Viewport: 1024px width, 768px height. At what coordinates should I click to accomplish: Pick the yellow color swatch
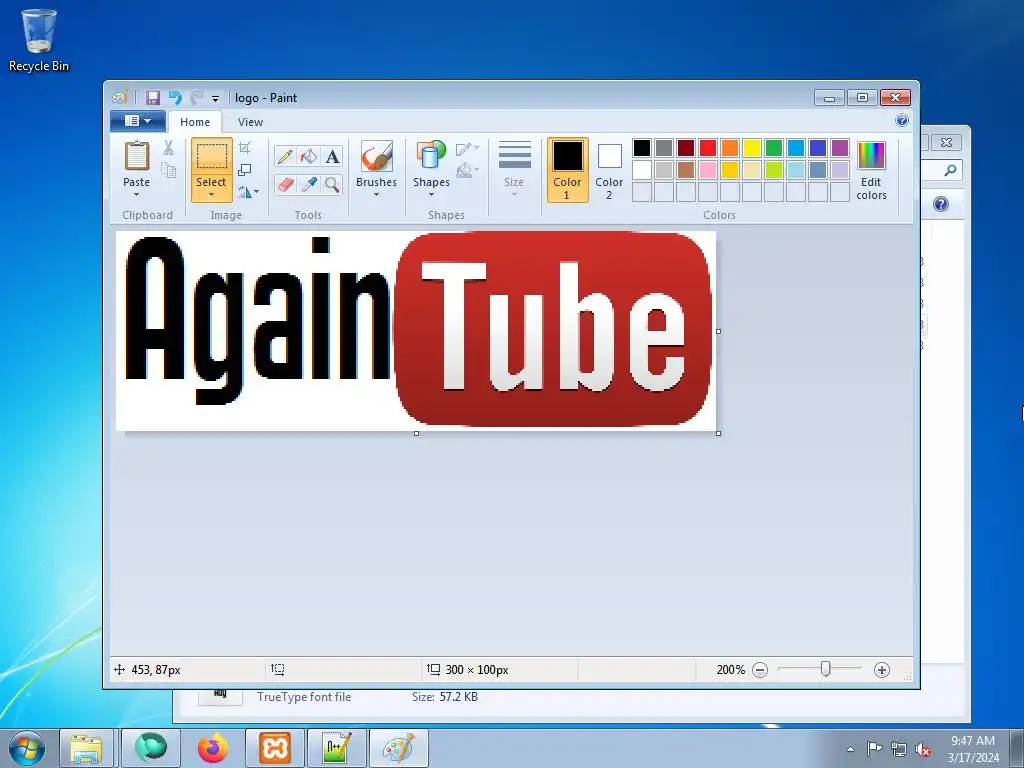coord(752,148)
